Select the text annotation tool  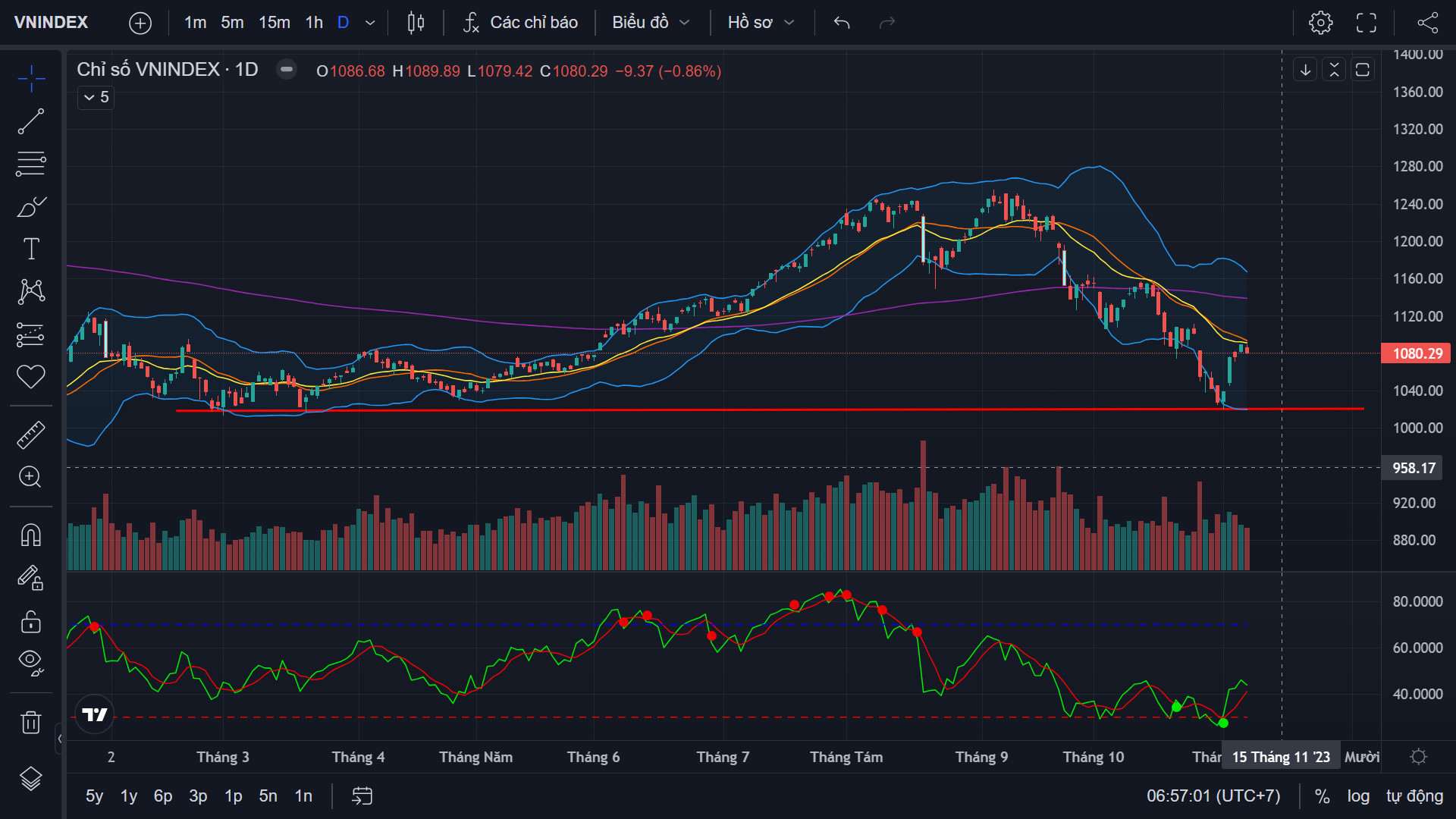tap(31, 249)
